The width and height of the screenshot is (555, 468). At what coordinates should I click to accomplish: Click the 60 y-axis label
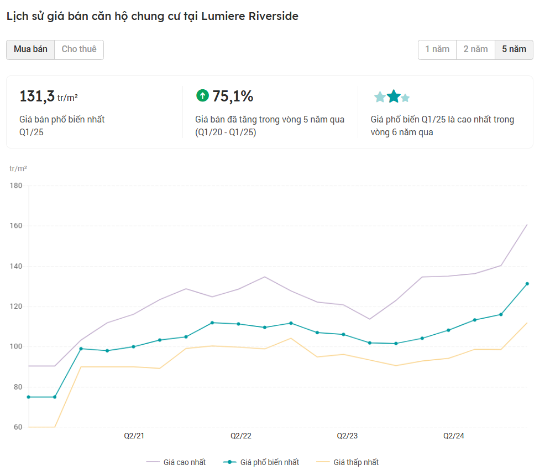(18, 427)
